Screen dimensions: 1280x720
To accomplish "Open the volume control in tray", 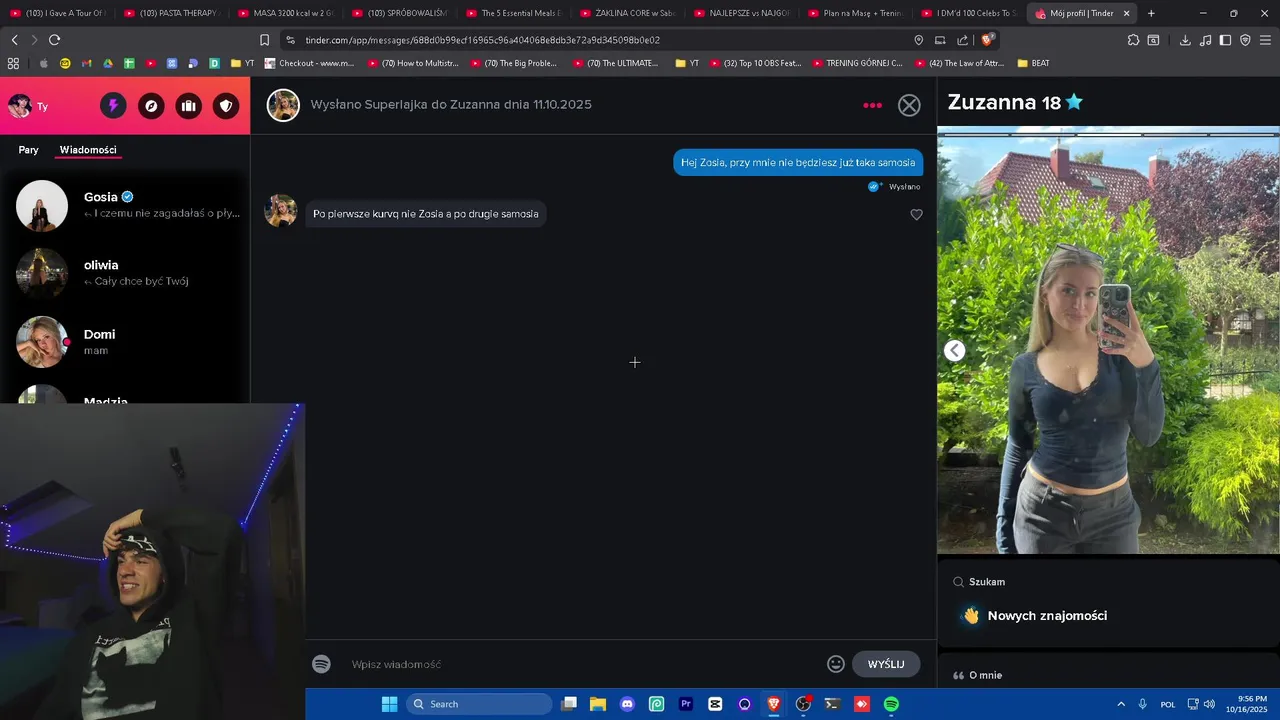I will pyautogui.click(x=1209, y=704).
